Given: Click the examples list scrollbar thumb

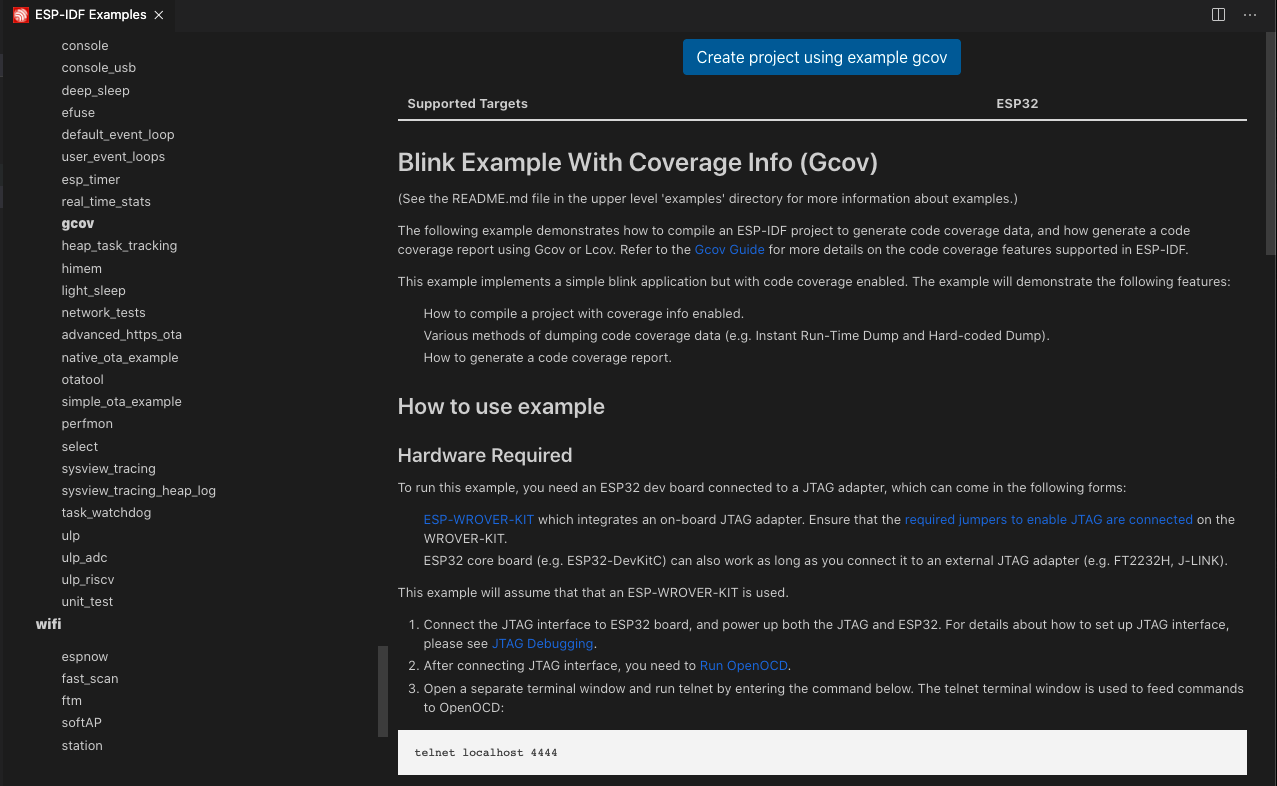Looking at the screenshot, I should point(382,691).
